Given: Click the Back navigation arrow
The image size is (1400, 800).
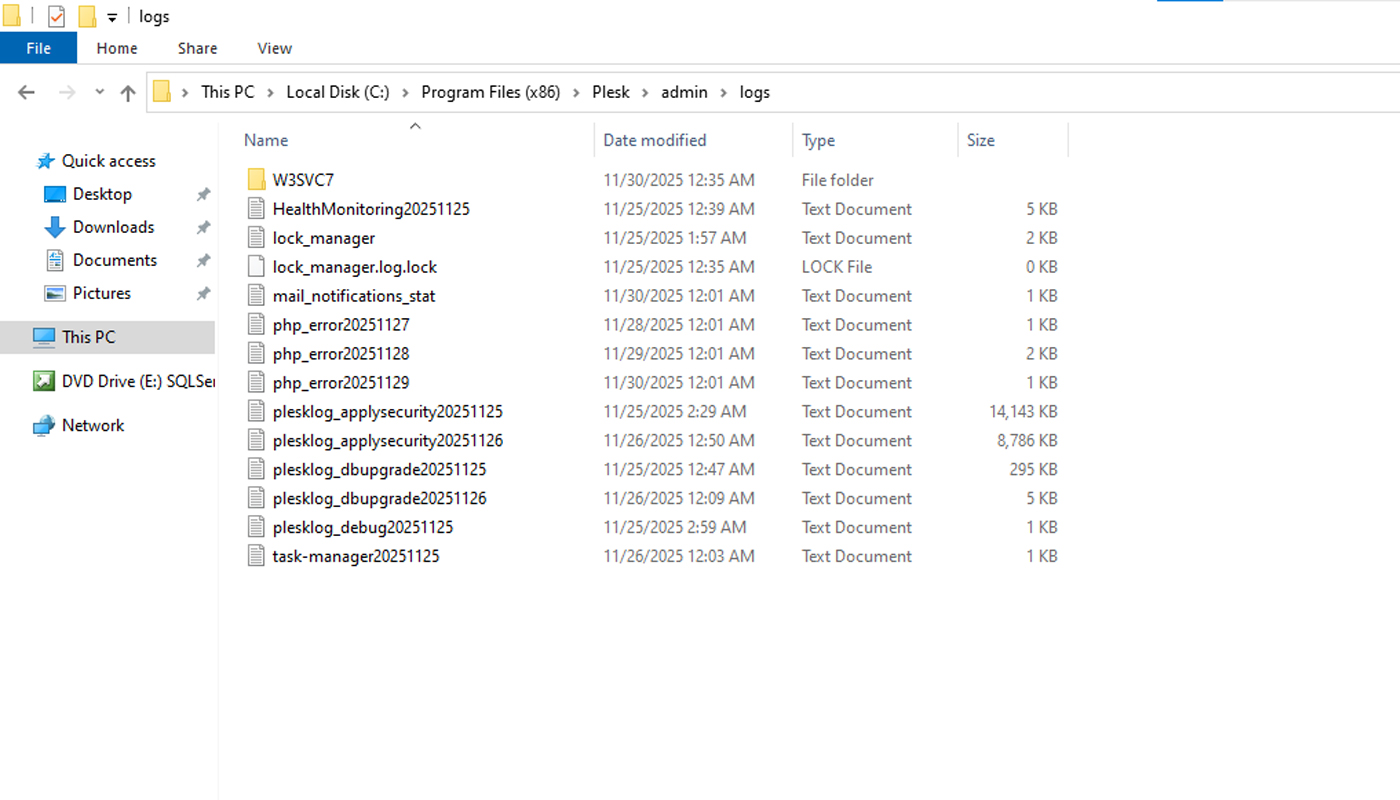Looking at the screenshot, I should click(26, 92).
